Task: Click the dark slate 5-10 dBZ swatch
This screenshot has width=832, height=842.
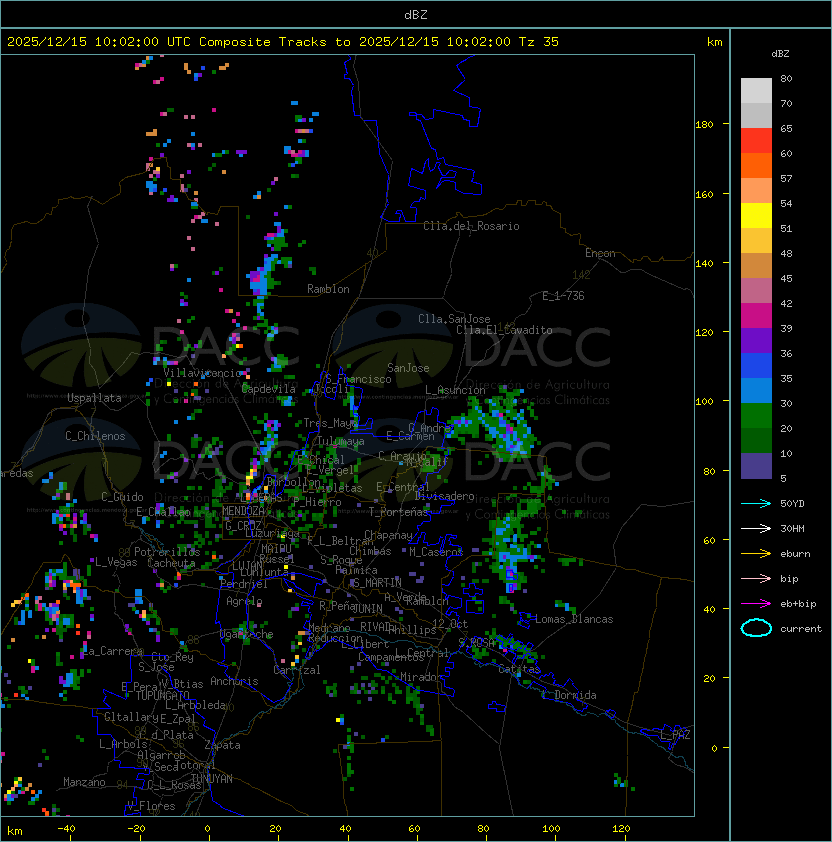Action: click(756, 466)
